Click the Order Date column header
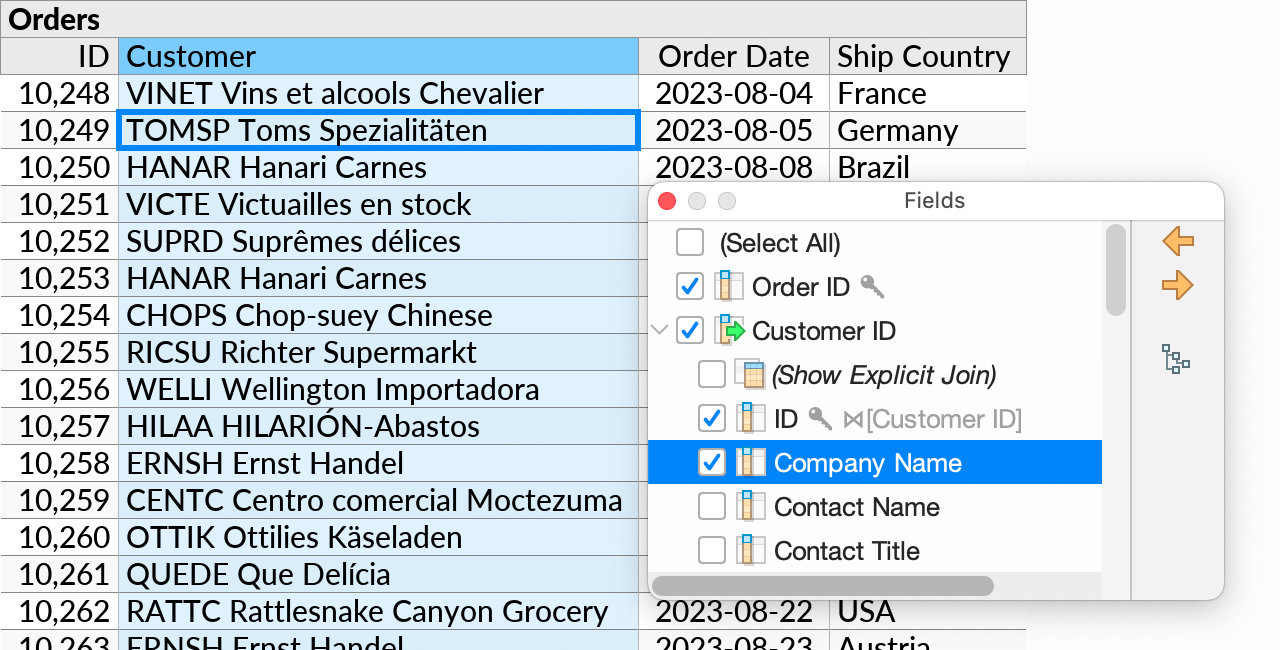Screen dimensions: 1280x650 point(733,57)
